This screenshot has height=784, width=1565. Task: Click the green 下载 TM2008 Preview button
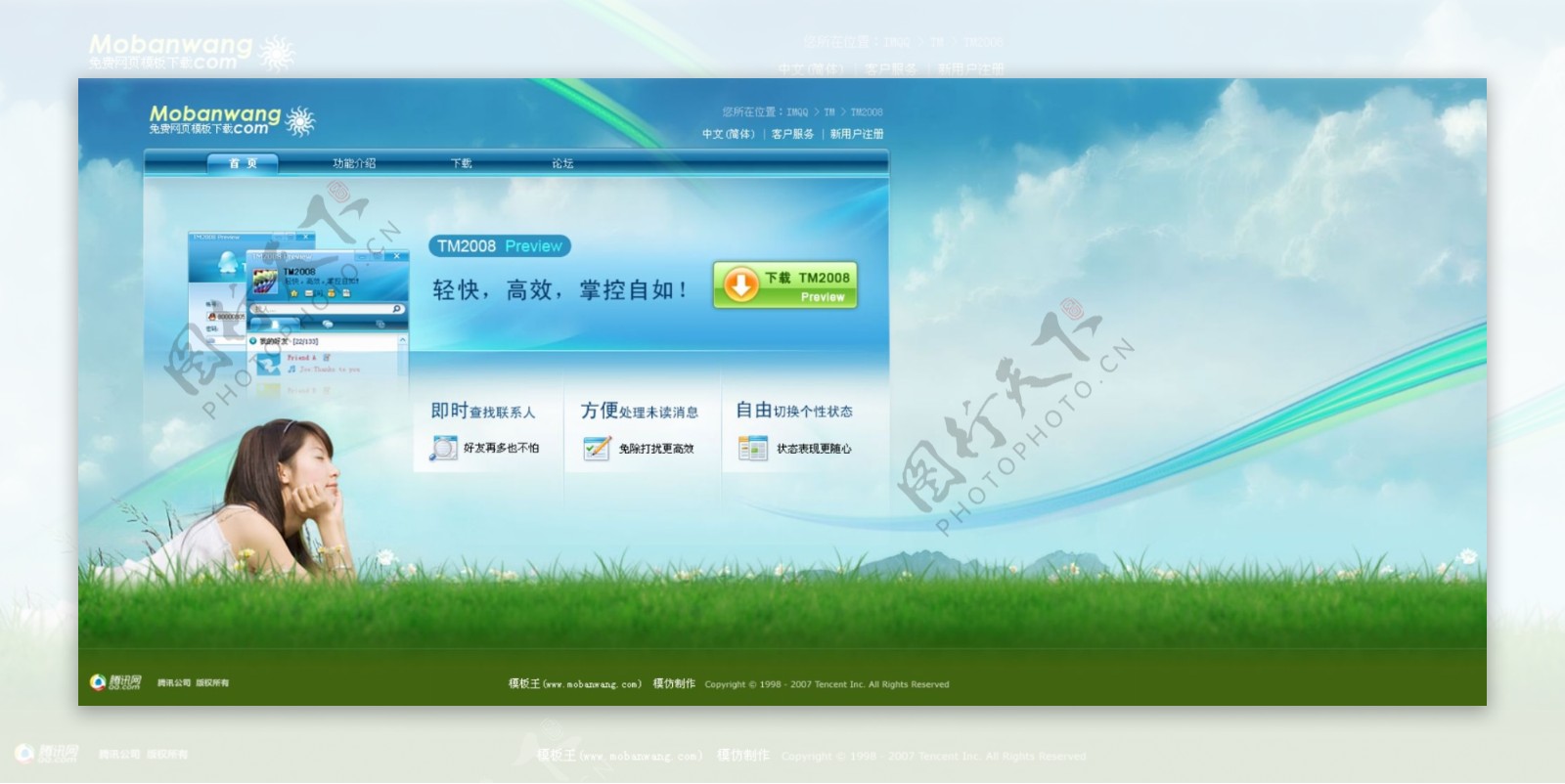[x=785, y=285]
